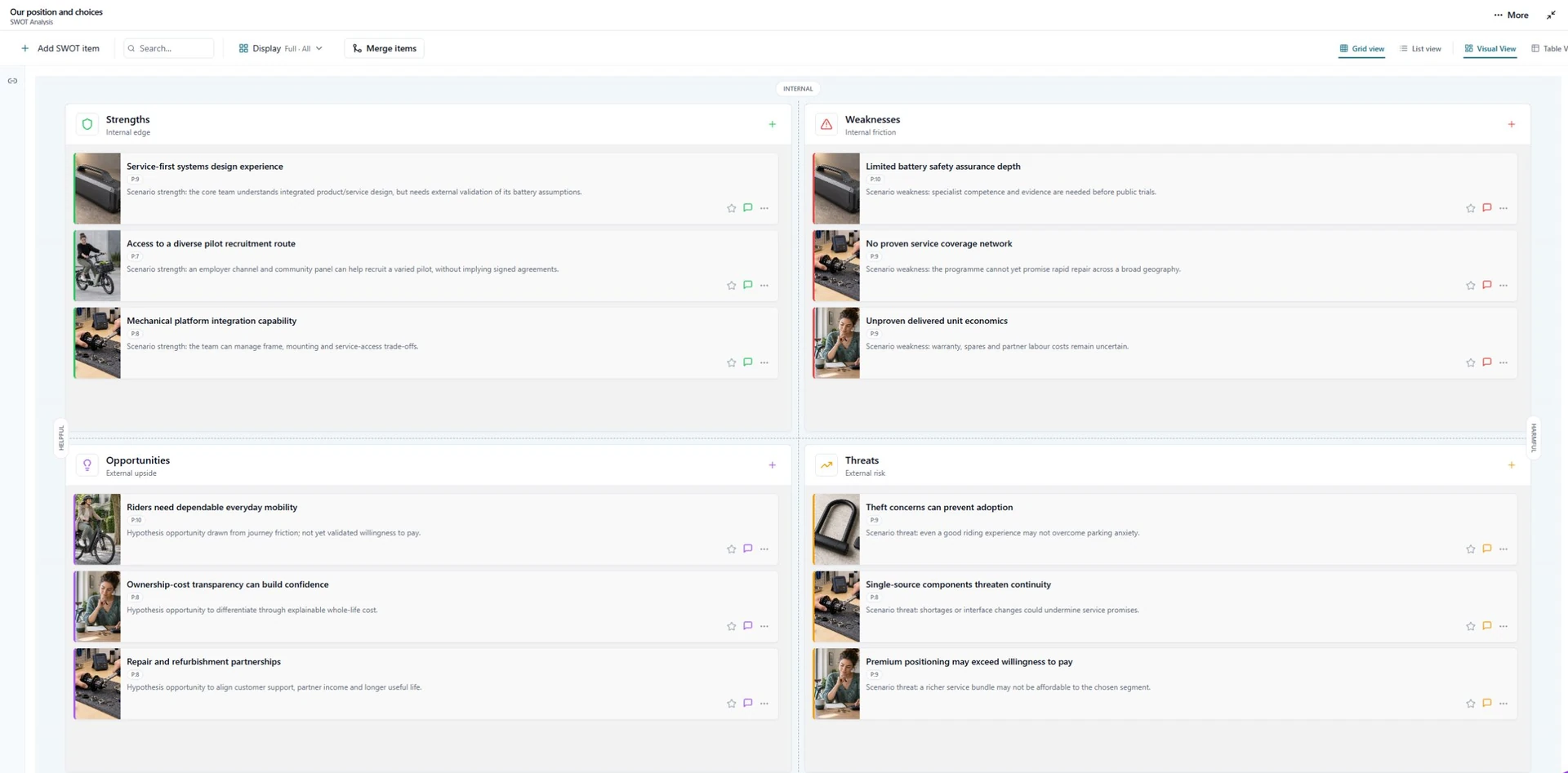Add a new item to Strengths

click(x=772, y=124)
